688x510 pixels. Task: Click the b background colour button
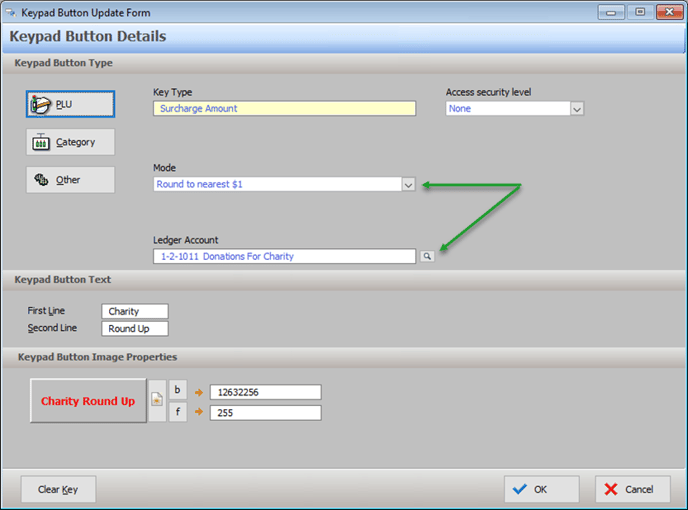(x=178, y=390)
